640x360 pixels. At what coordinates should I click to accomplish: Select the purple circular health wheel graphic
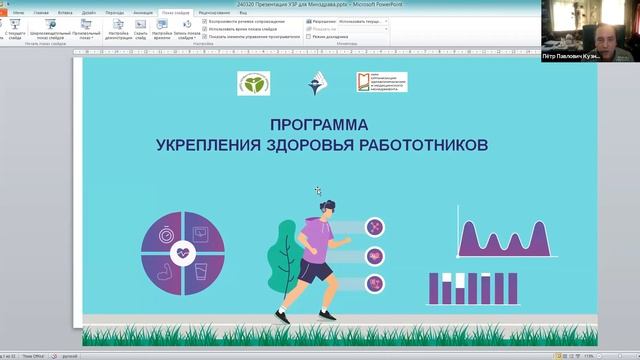click(x=183, y=253)
